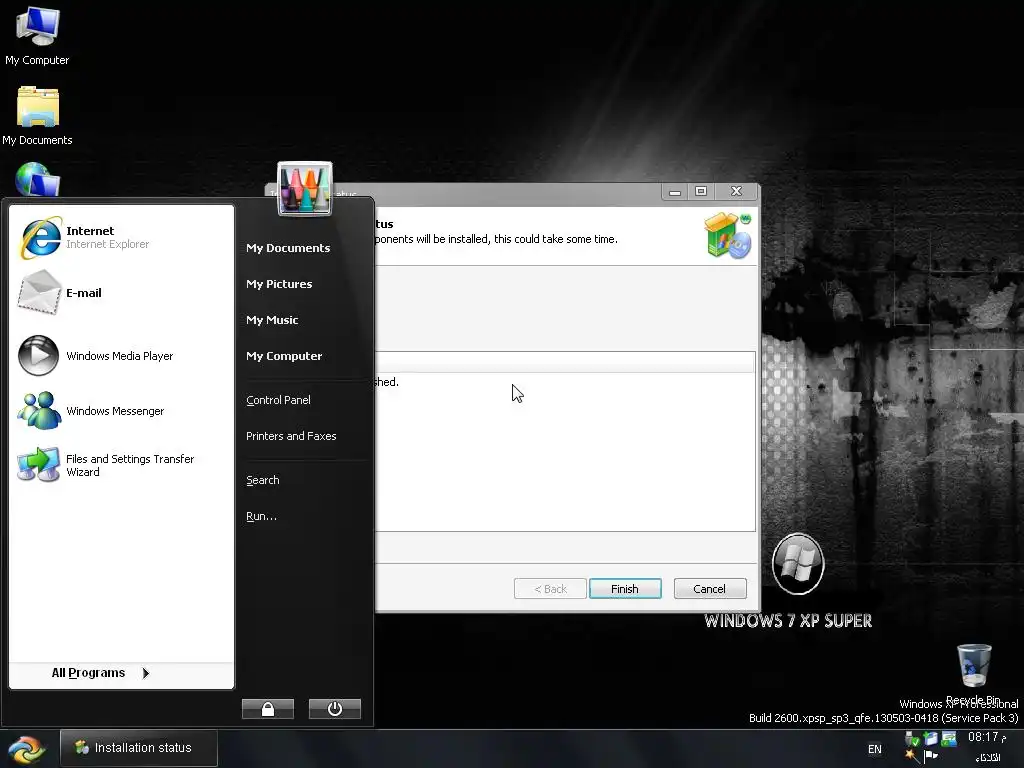The height and width of the screenshot is (768, 1024).
Task: Open My Pictures in the Start menu
Action: 279,284
